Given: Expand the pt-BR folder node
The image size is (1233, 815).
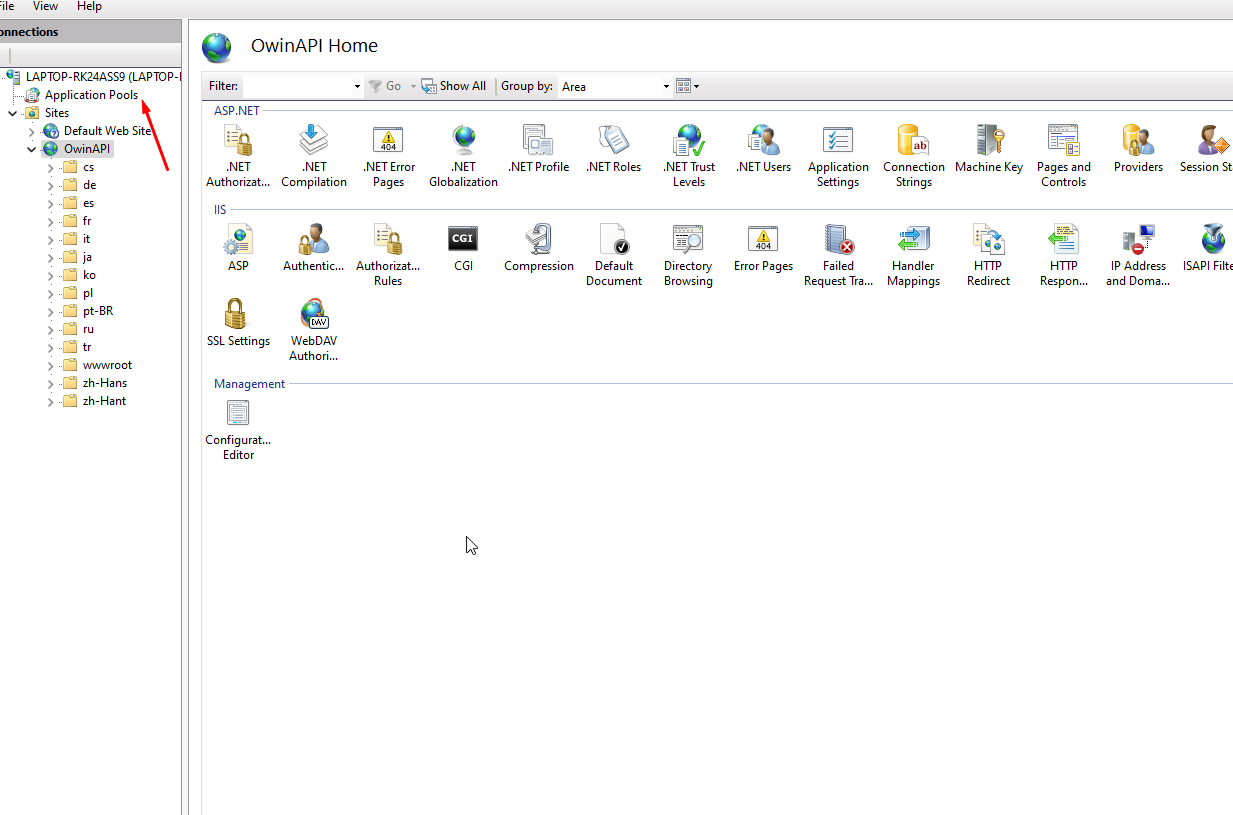Looking at the screenshot, I should [x=51, y=311].
